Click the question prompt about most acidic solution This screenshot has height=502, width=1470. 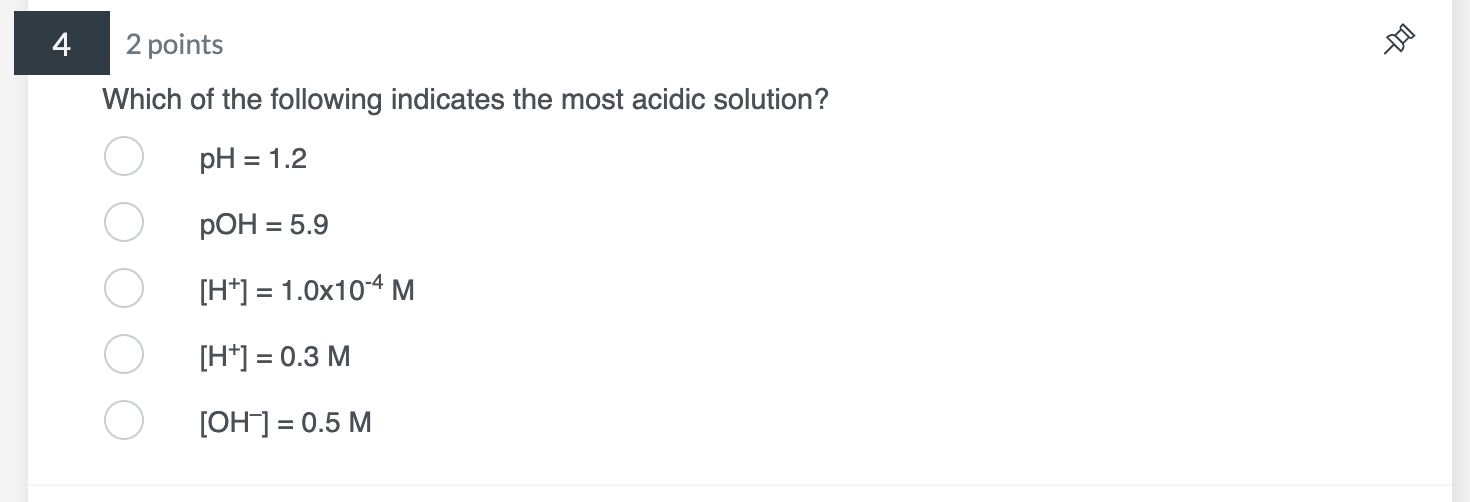coord(465,100)
